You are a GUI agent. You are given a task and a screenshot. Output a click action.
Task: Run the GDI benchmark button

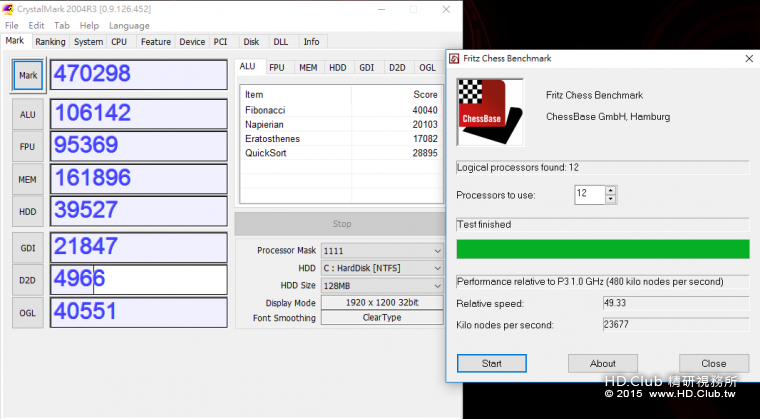click(x=28, y=248)
